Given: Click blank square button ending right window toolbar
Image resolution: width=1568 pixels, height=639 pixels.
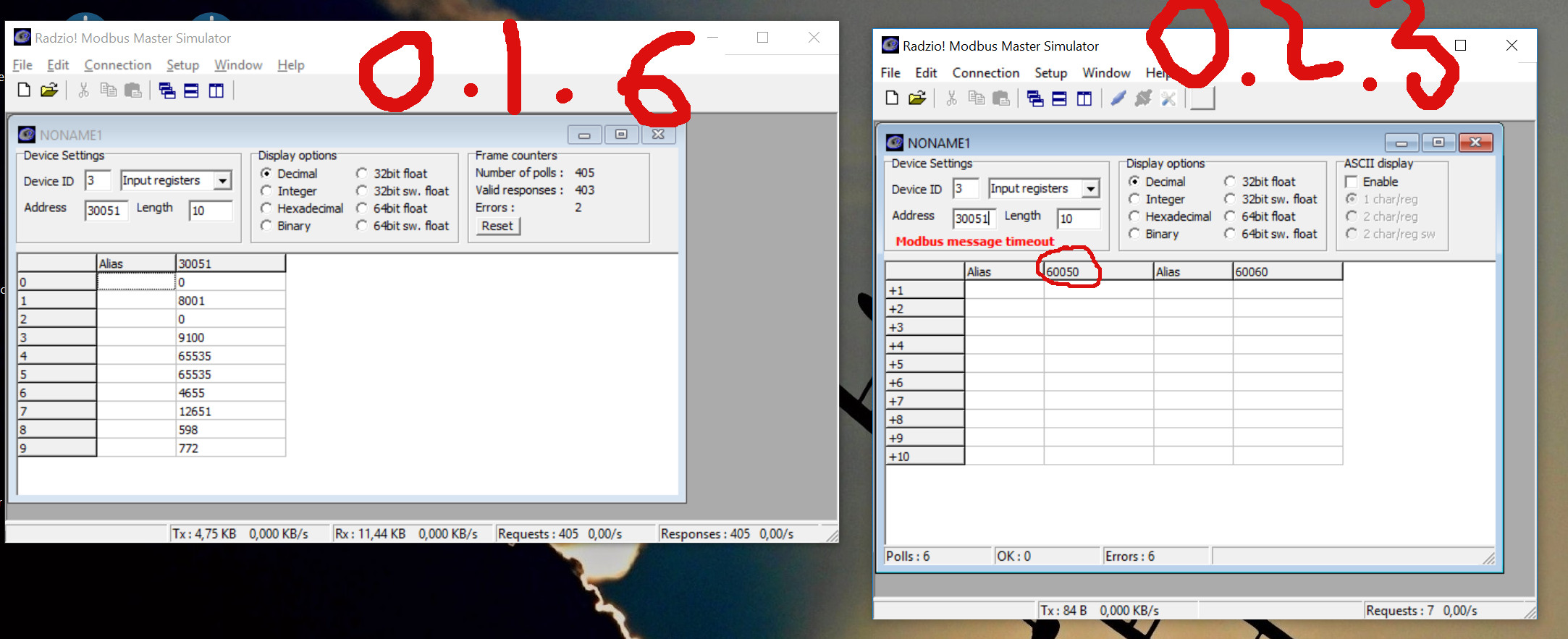Looking at the screenshot, I should click(x=1202, y=98).
